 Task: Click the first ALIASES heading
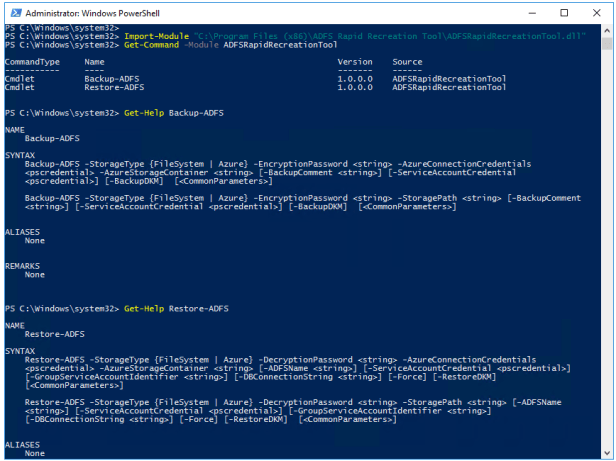[x=22, y=232]
